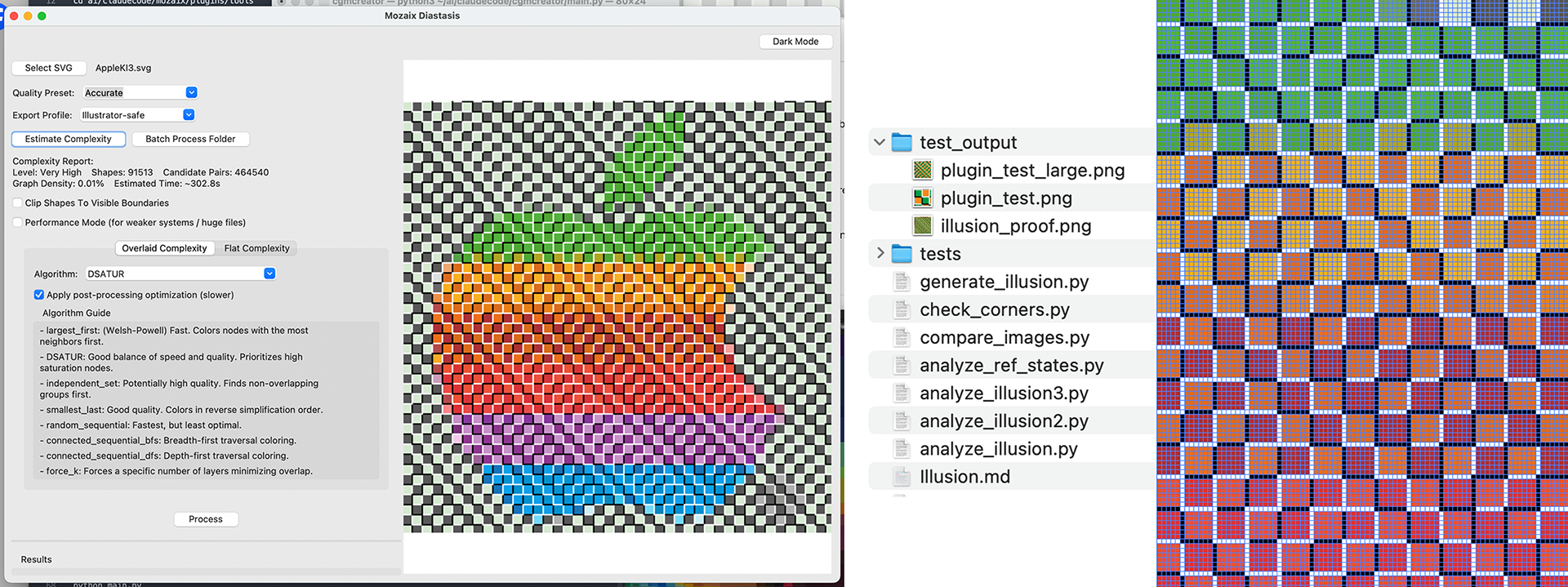Click the random_sequential algorithm description
The width and height of the screenshot is (1568, 587).
click(x=140, y=425)
